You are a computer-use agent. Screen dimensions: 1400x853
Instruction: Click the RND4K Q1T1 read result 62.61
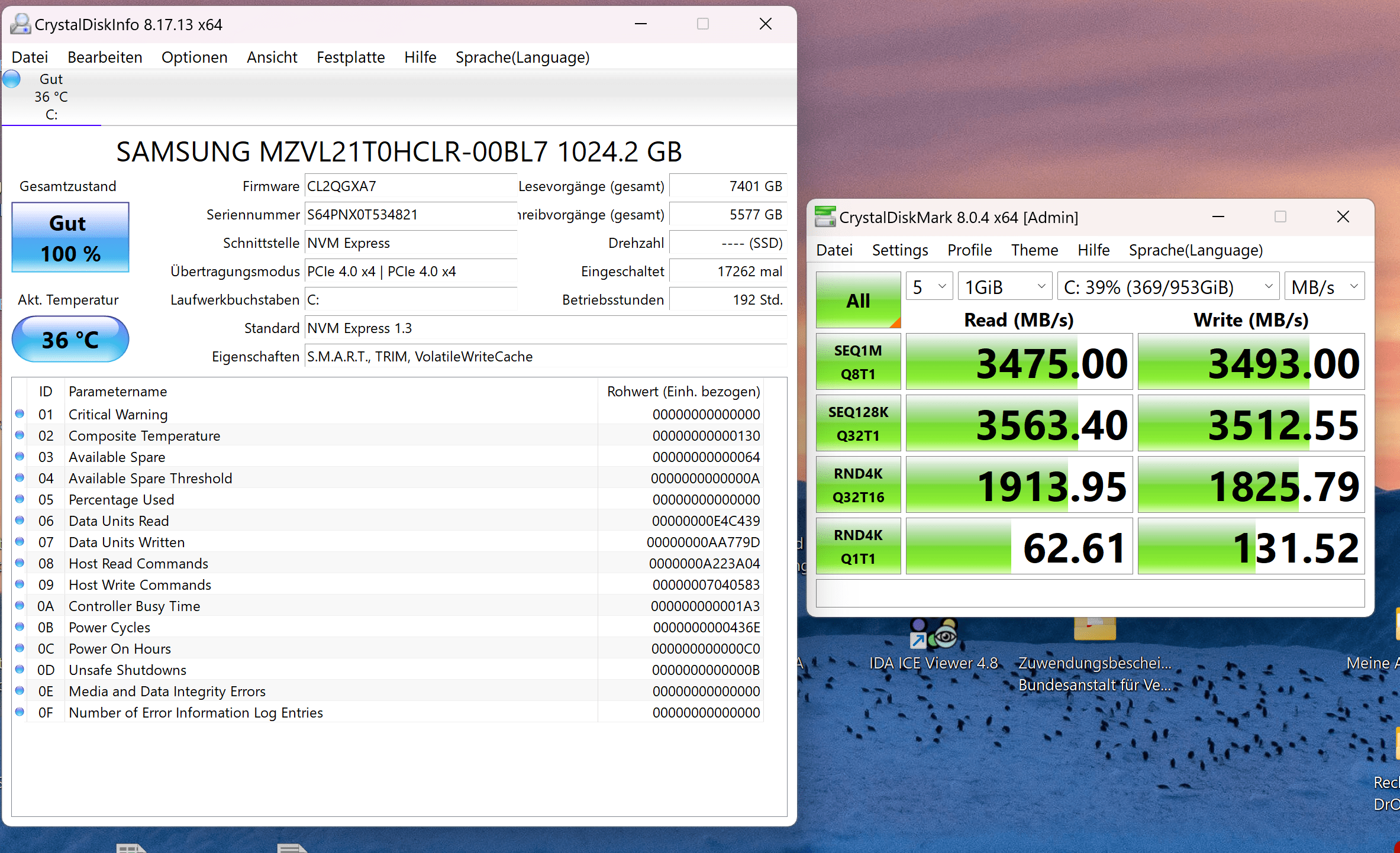[x=1019, y=546]
